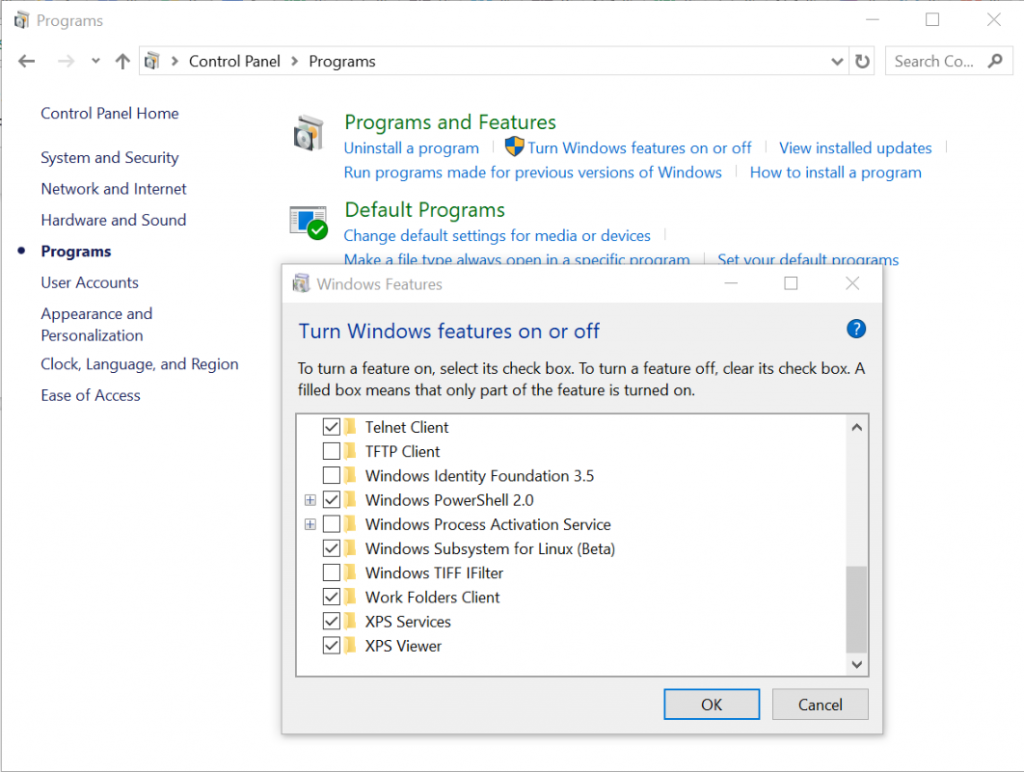Screen dimensions: 1024x772
Task: Check the Windows TIFF IFilter checkbox
Action: point(331,573)
